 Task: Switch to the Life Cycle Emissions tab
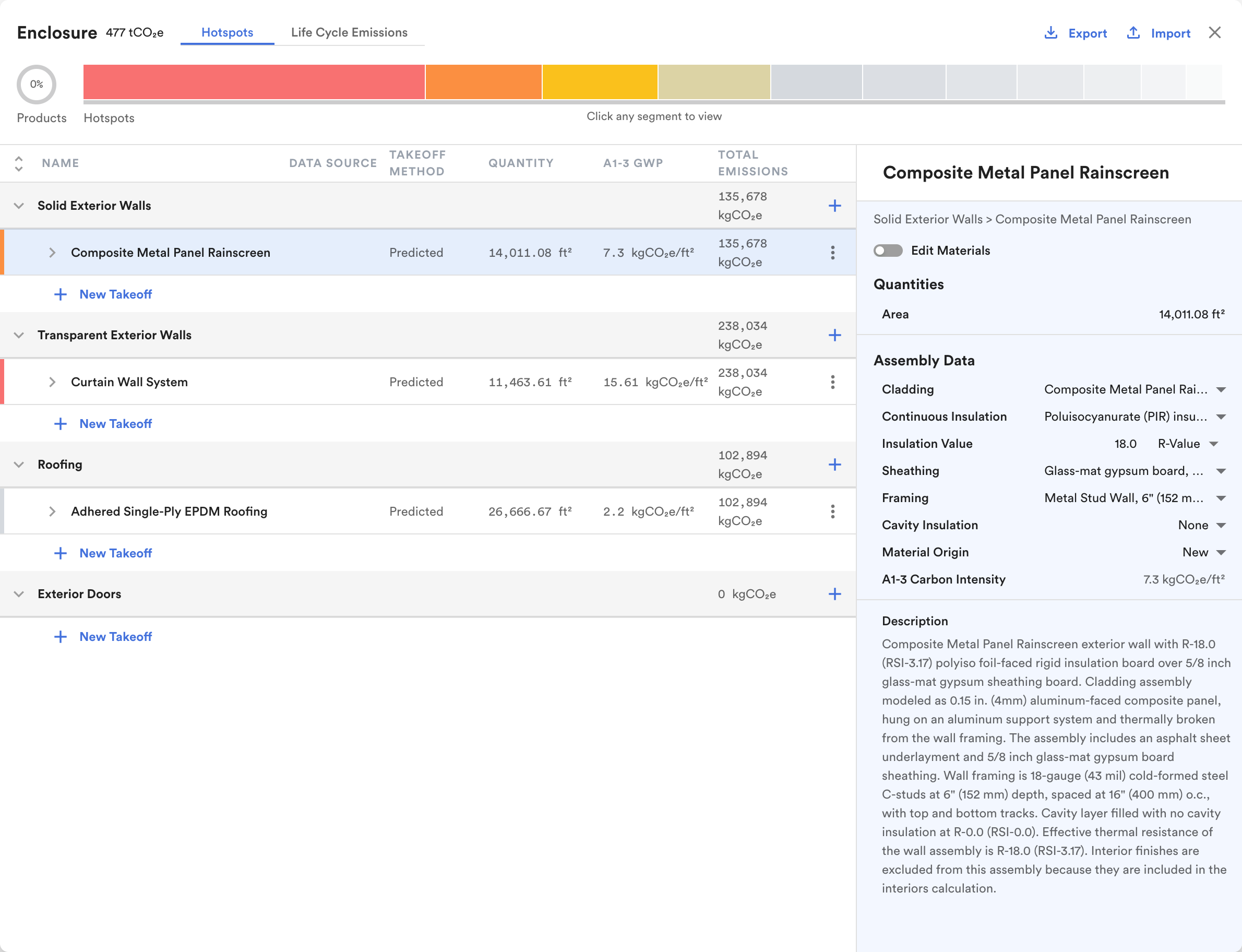coord(349,32)
